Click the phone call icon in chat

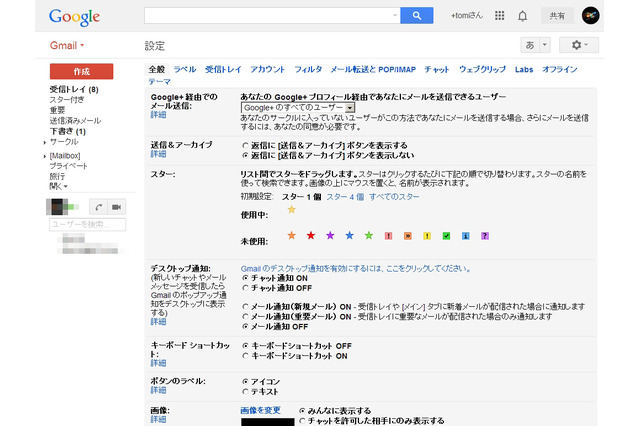coord(98,207)
